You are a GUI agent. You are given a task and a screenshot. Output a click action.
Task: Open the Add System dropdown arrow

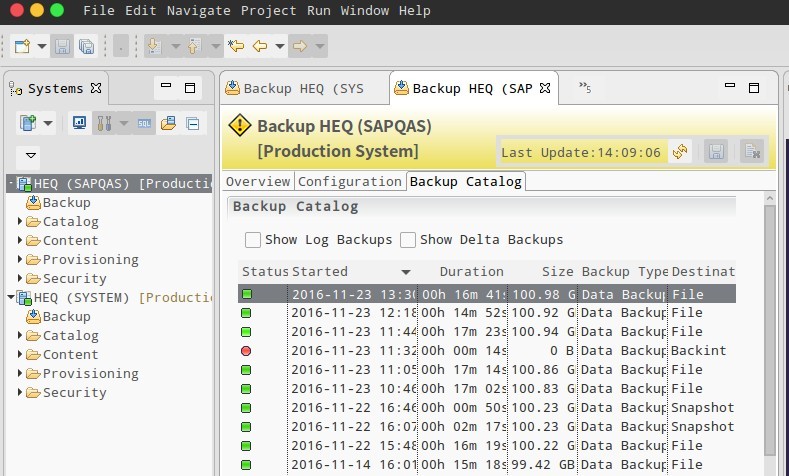48,123
